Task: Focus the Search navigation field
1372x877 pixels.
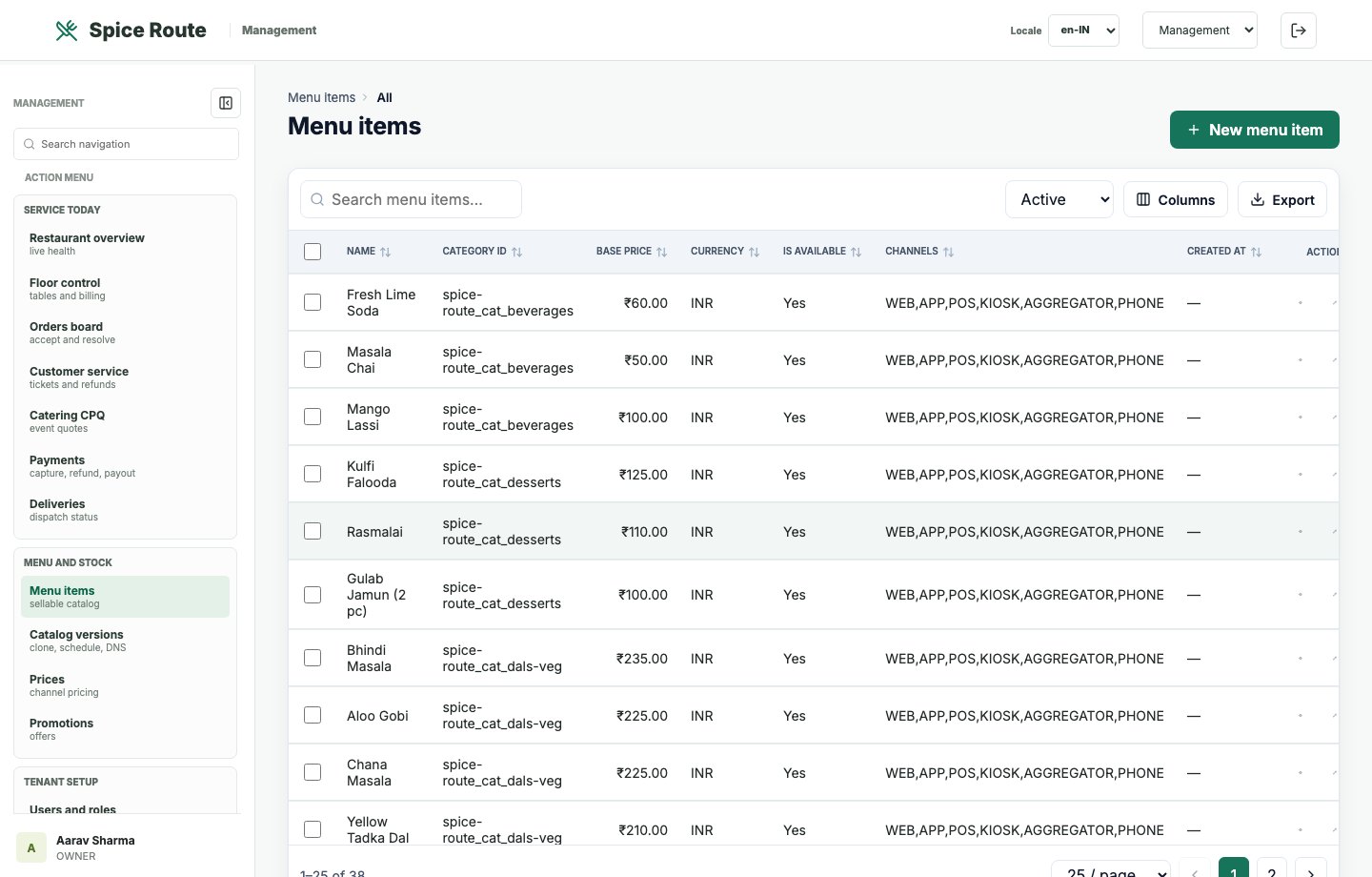Action: [x=126, y=144]
